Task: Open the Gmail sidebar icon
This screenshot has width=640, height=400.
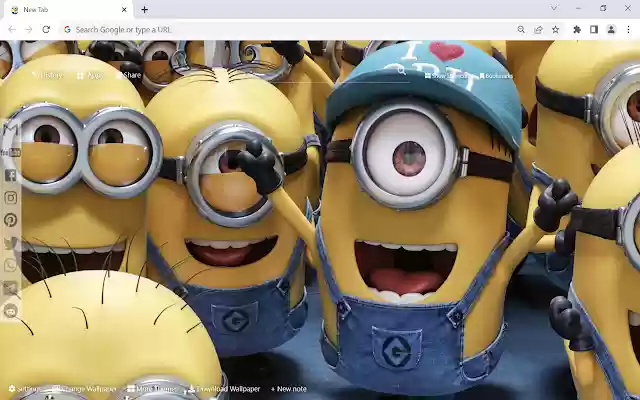Action: (x=11, y=131)
